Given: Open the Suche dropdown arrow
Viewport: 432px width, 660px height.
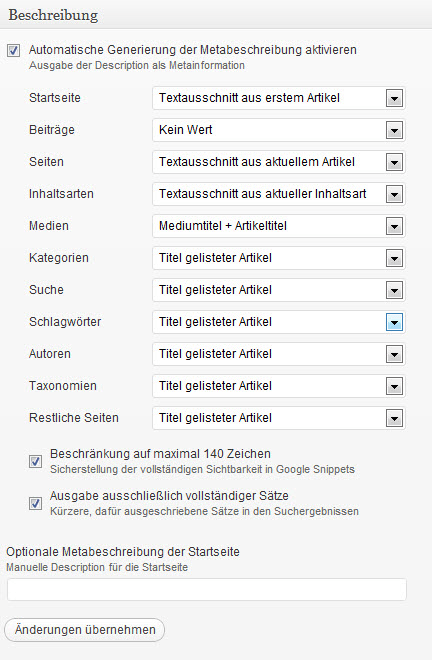Looking at the screenshot, I should pos(394,290).
